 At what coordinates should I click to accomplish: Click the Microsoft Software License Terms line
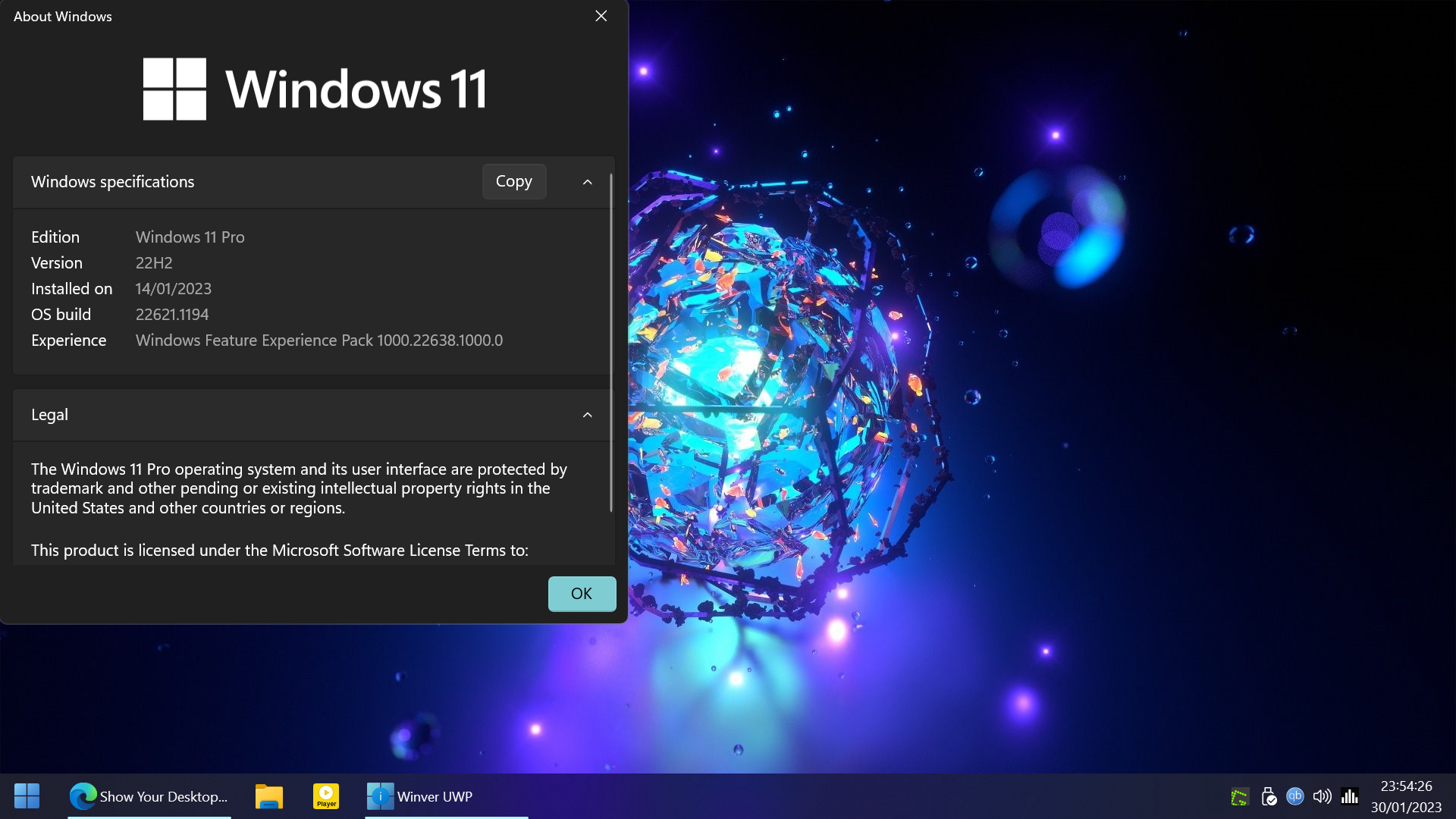click(x=280, y=550)
